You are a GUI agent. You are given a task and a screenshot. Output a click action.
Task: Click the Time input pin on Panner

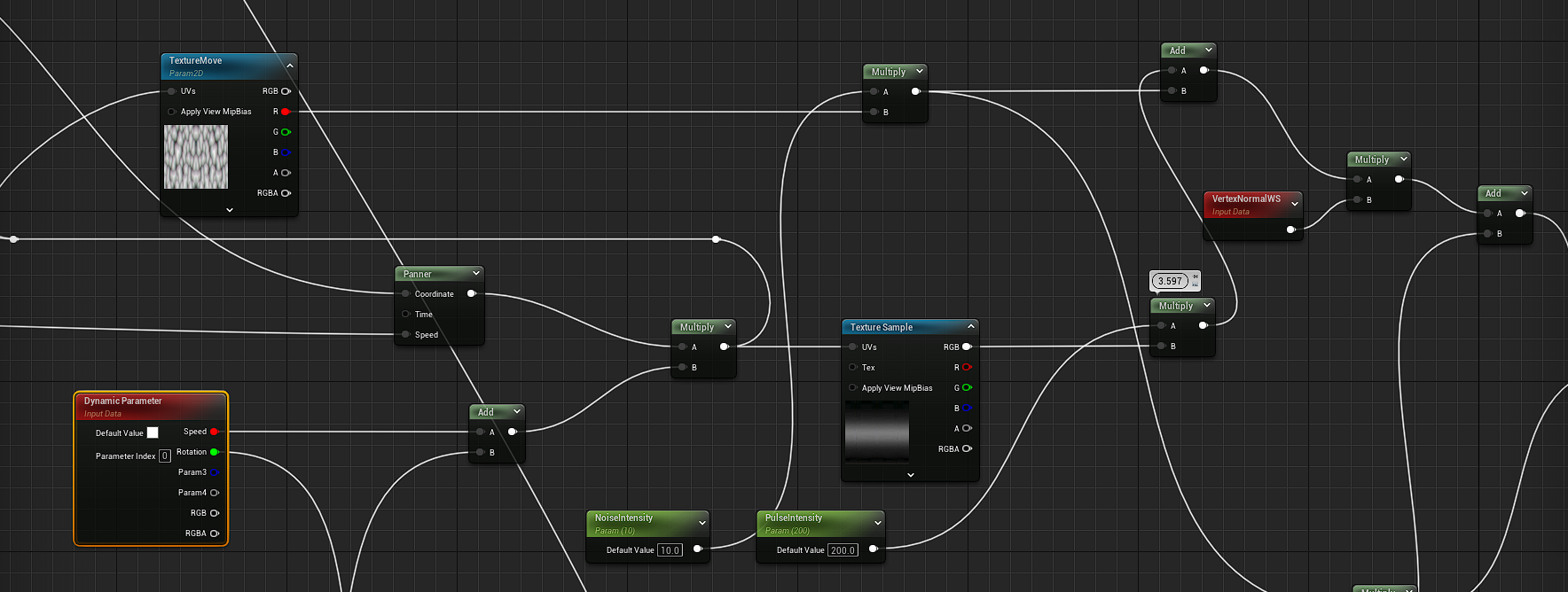coord(405,314)
